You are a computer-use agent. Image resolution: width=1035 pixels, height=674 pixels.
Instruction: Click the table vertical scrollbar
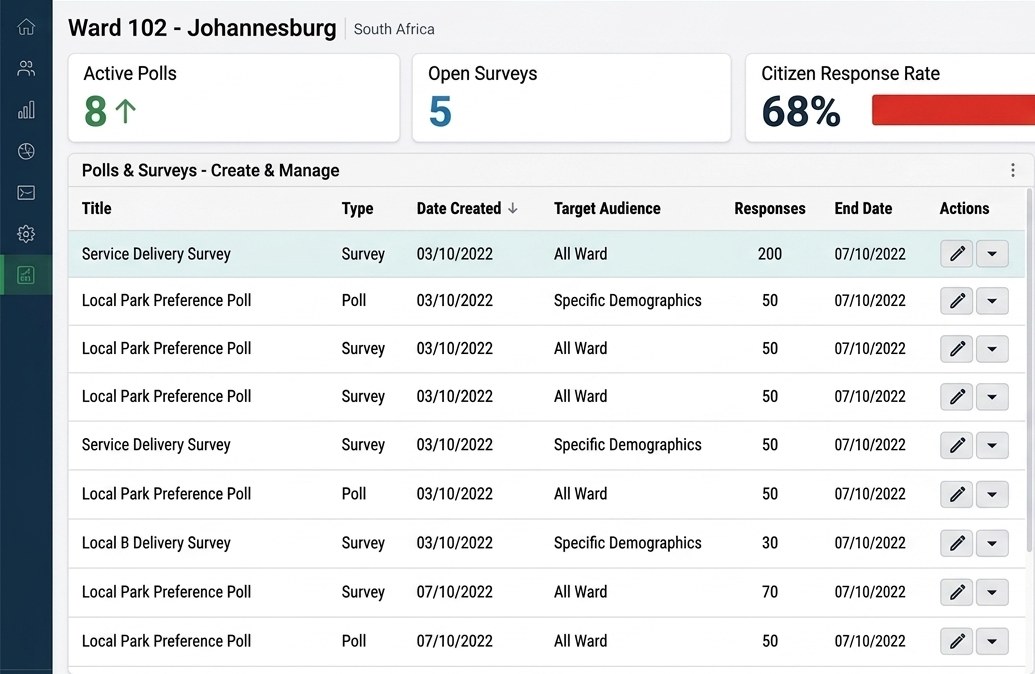[1030, 370]
